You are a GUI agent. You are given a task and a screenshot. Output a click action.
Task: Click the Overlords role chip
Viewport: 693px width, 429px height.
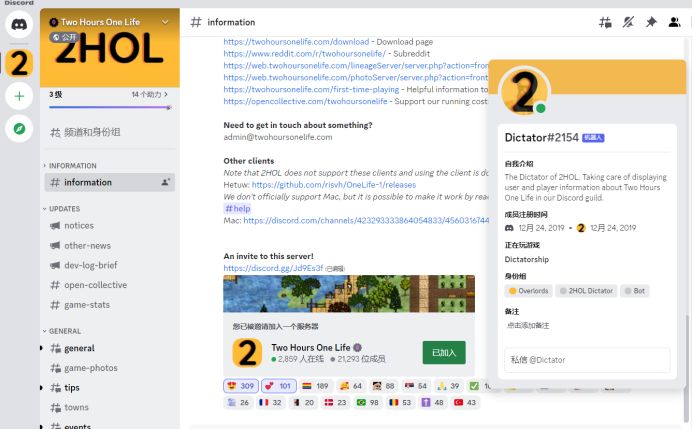tap(529, 291)
